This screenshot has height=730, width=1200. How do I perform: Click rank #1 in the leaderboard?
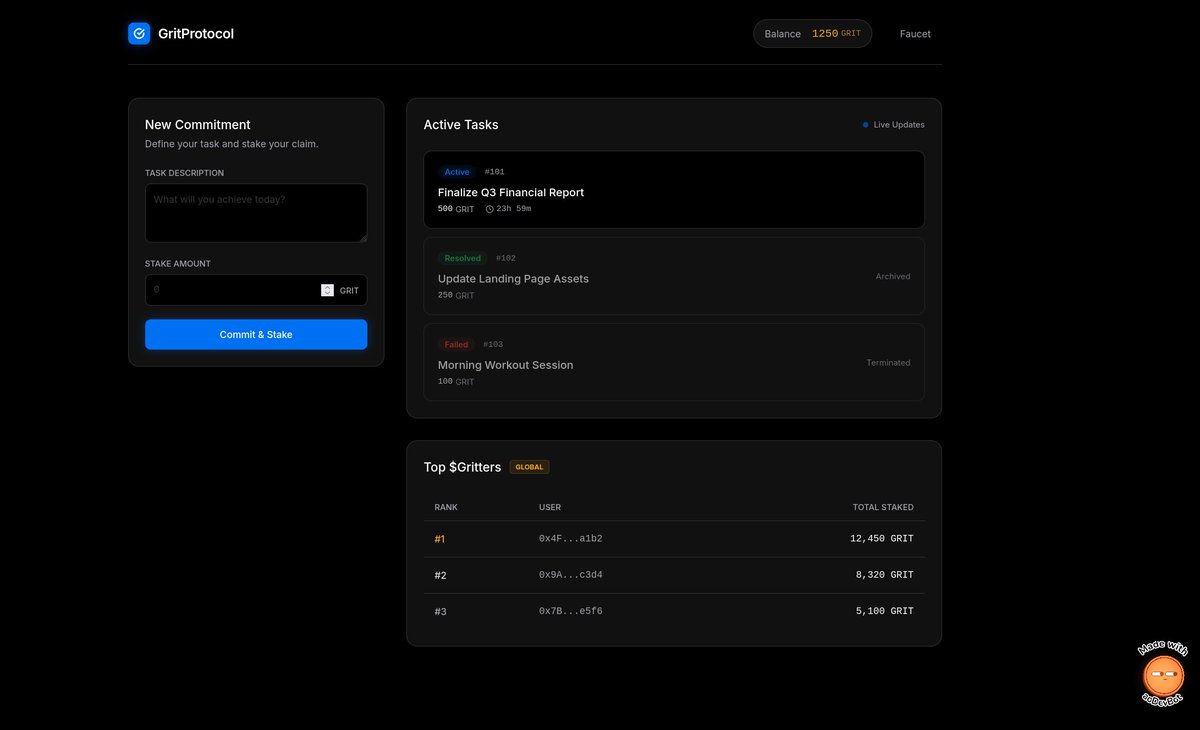tap(440, 539)
